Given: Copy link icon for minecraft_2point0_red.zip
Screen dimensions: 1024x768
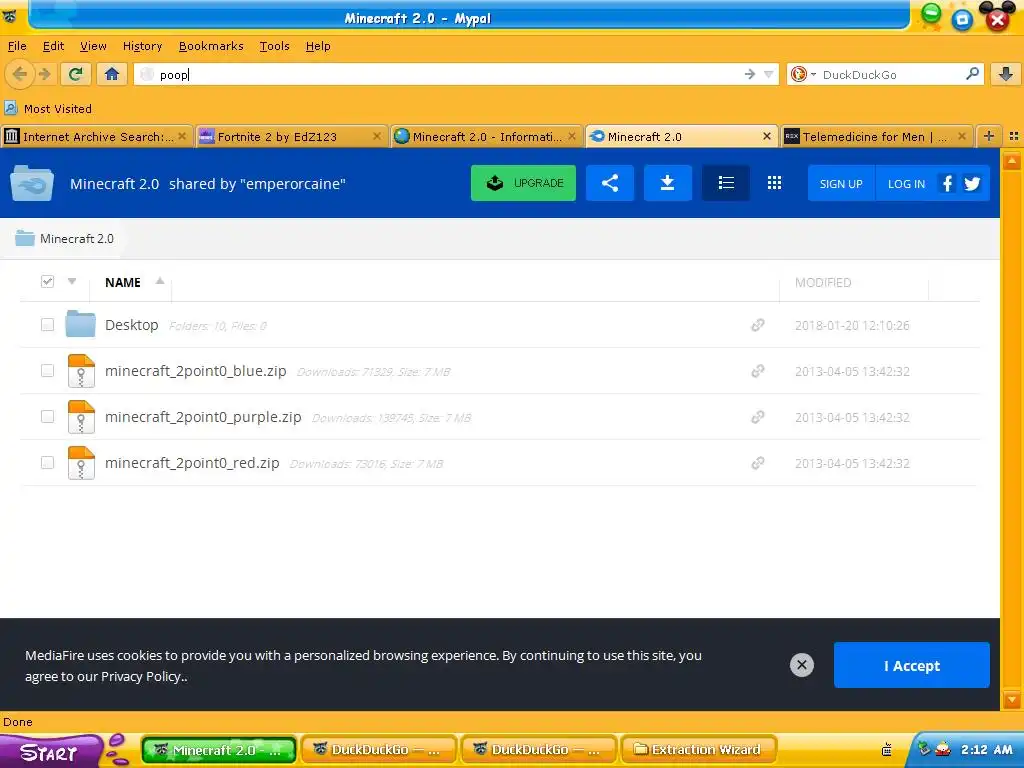Looking at the screenshot, I should point(758,463).
